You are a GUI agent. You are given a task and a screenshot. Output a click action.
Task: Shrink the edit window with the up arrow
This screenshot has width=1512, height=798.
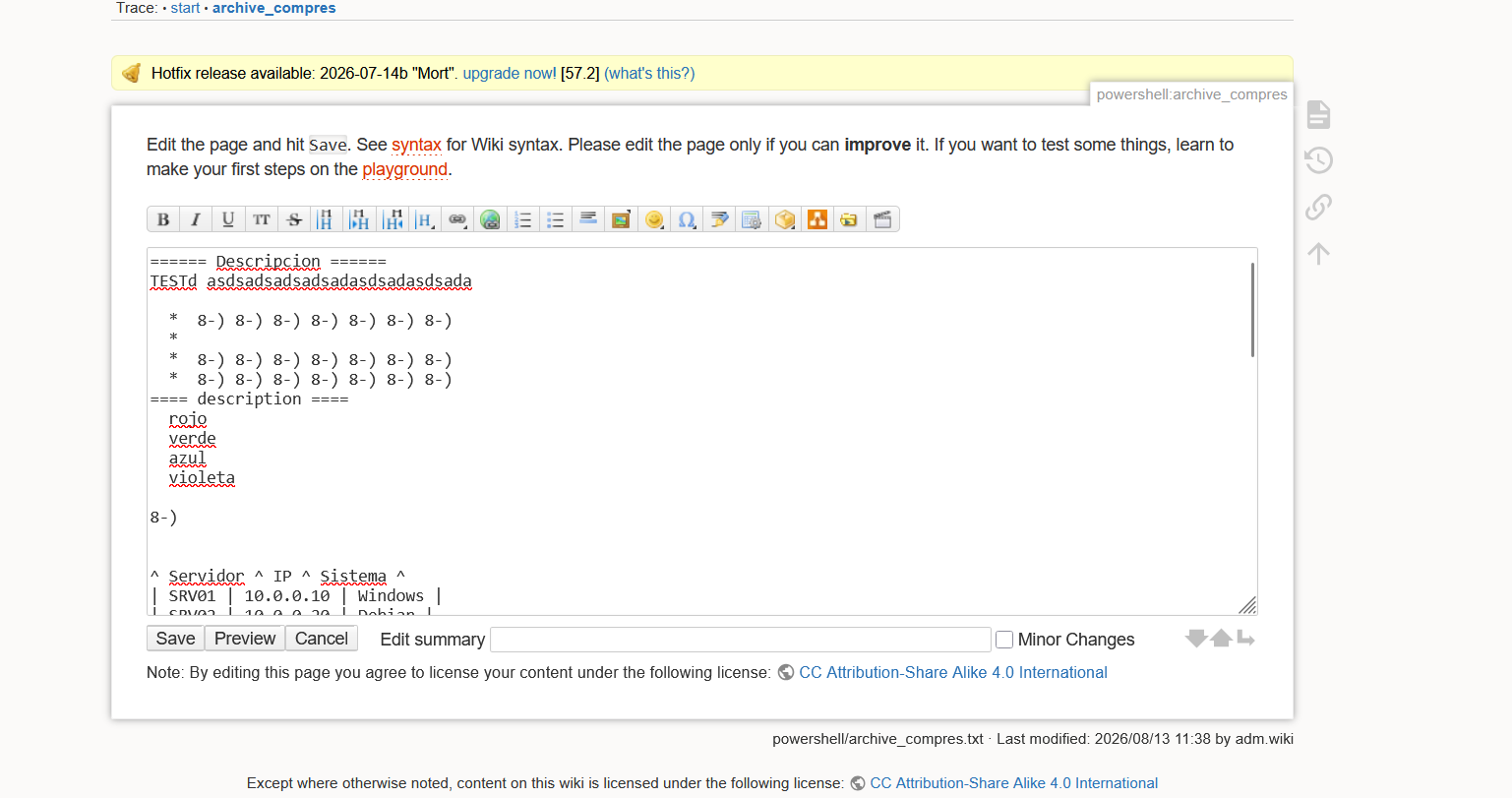coord(1221,639)
